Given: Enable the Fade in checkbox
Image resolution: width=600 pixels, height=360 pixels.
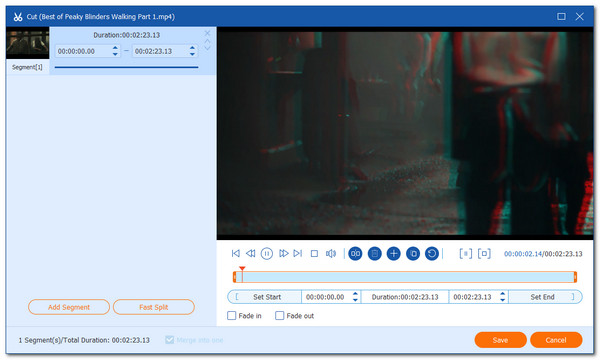Looking at the screenshot, I should pos(232,316).
